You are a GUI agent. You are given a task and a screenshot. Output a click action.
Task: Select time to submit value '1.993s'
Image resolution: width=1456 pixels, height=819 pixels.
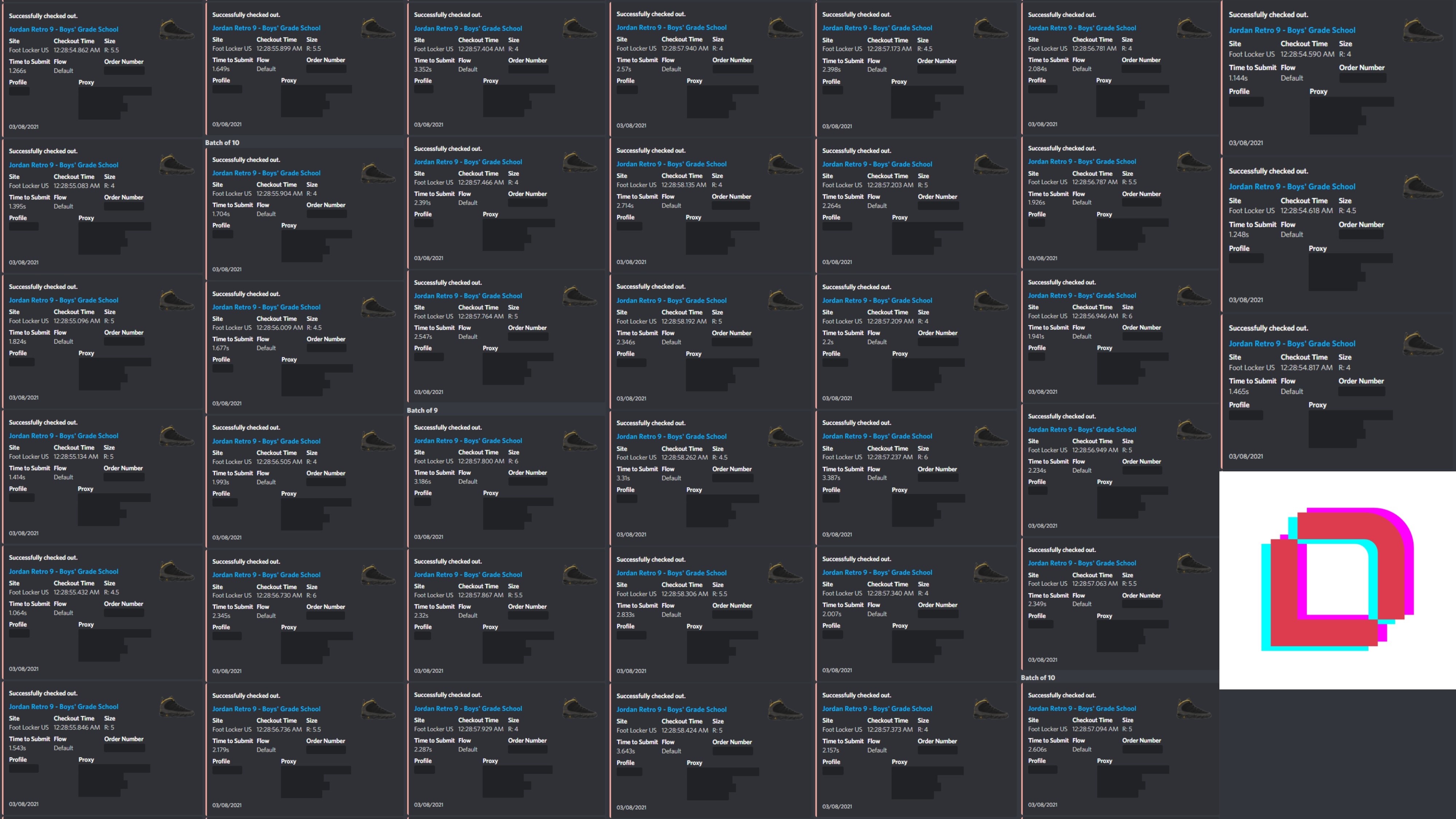(x=221, y=482)
